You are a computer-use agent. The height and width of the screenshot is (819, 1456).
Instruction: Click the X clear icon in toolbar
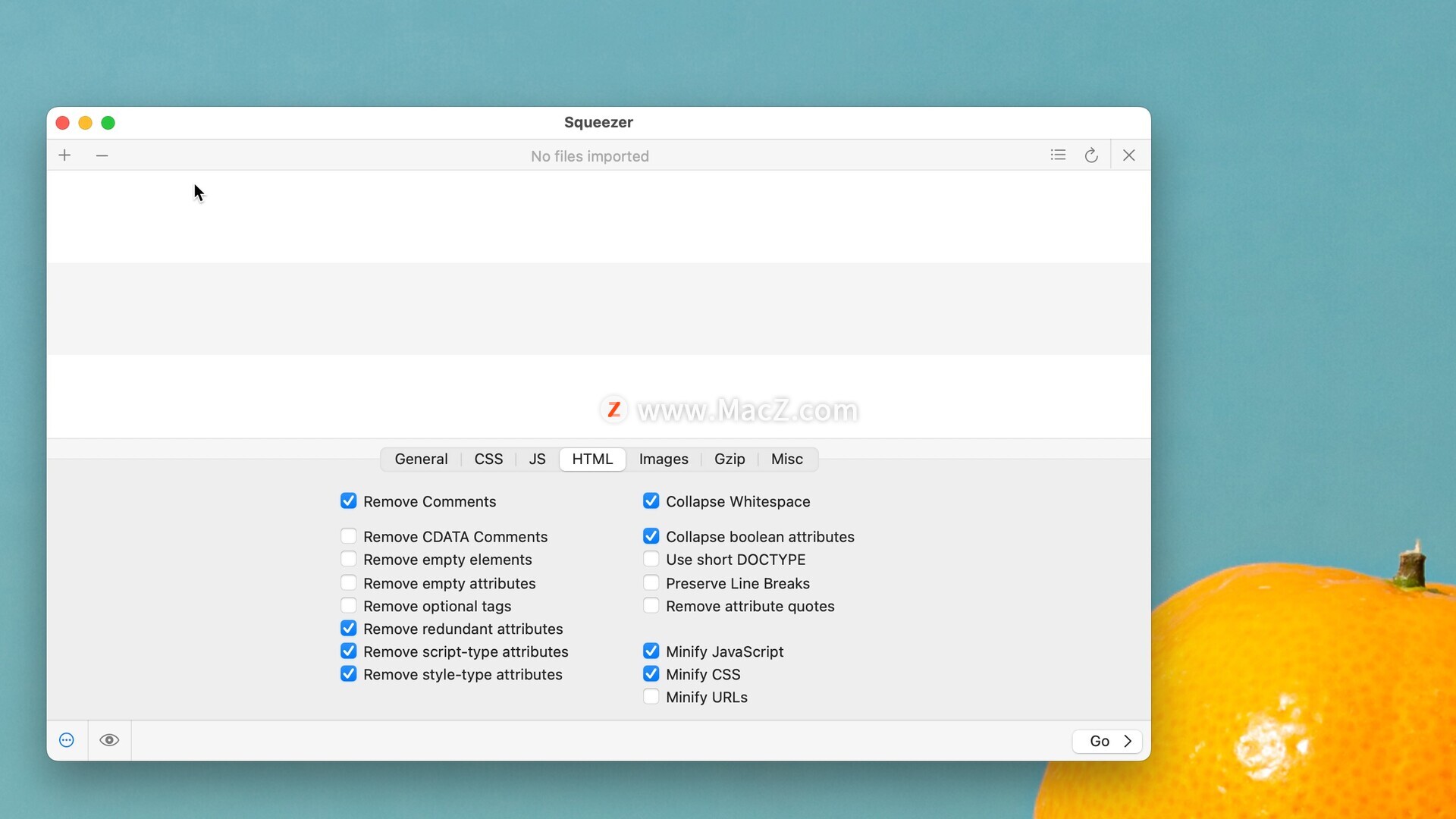point(1129,155)
